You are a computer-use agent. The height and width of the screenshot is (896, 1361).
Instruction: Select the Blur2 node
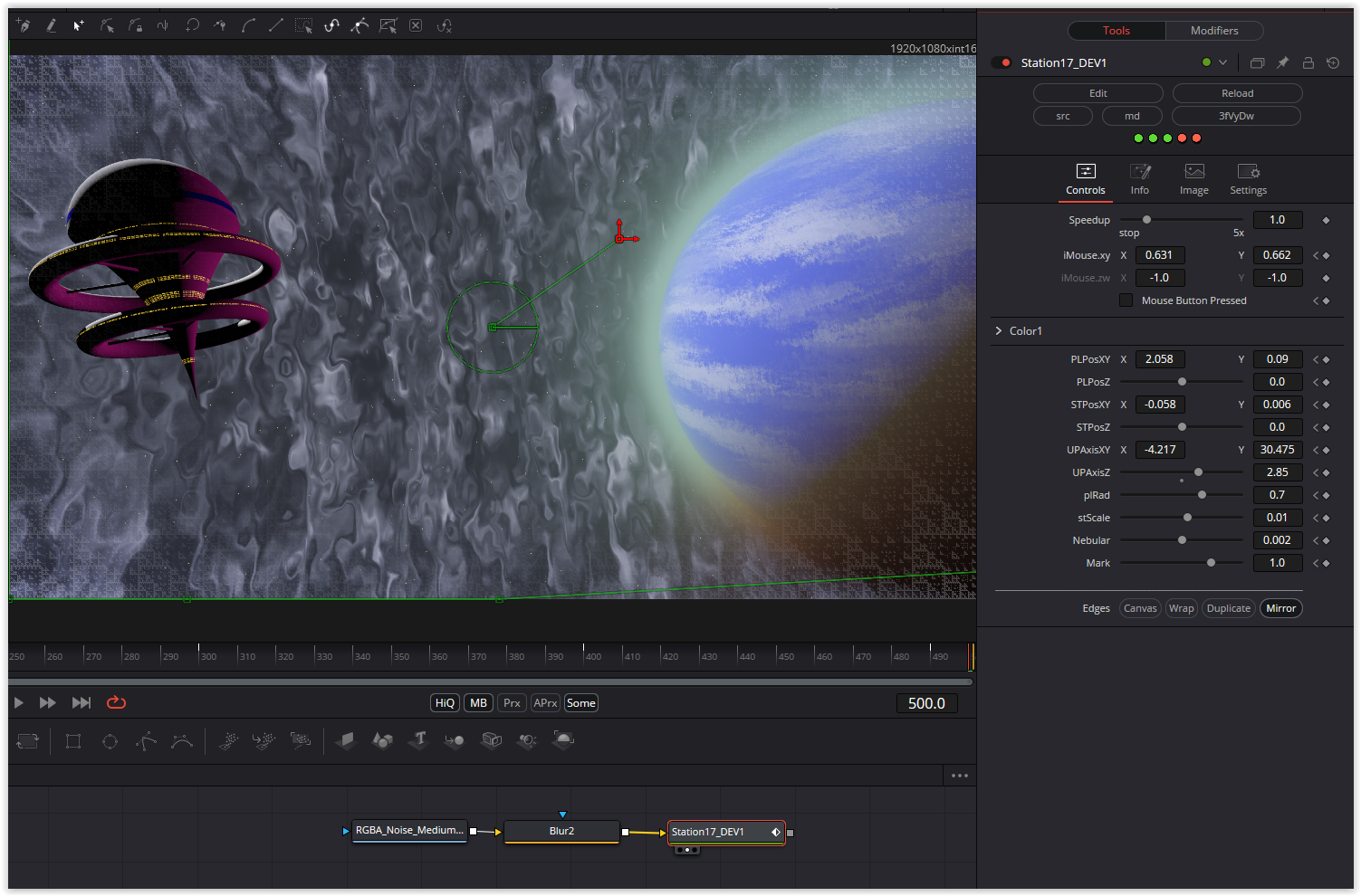click(x=561, y=831)
